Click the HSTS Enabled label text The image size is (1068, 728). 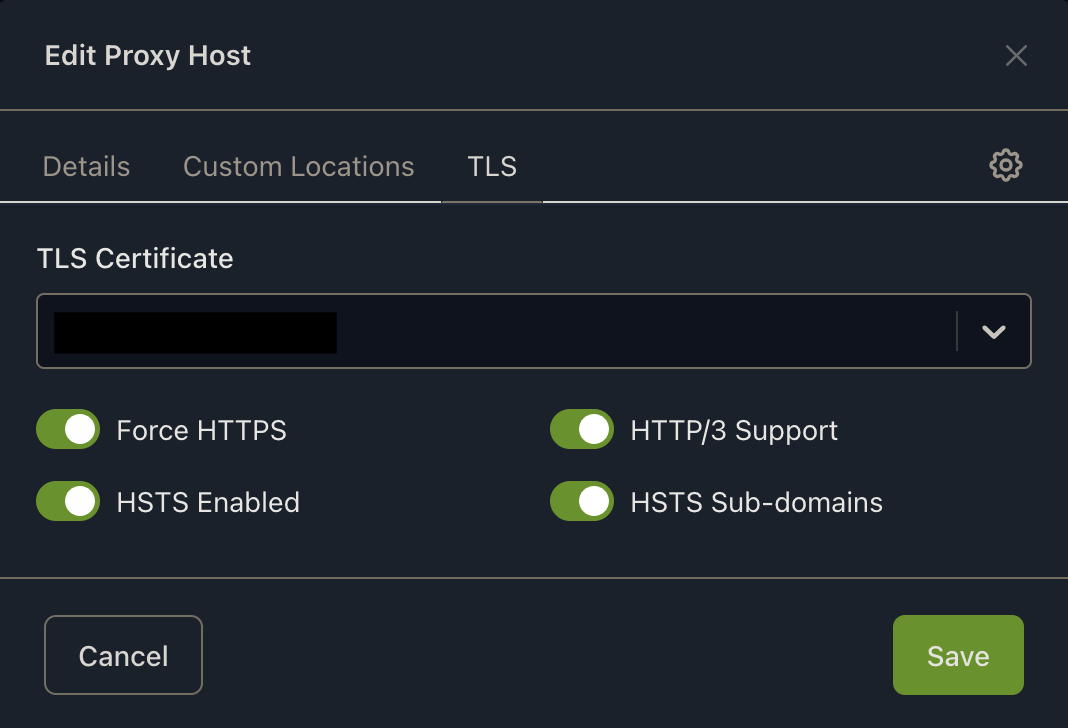(208, 502)
